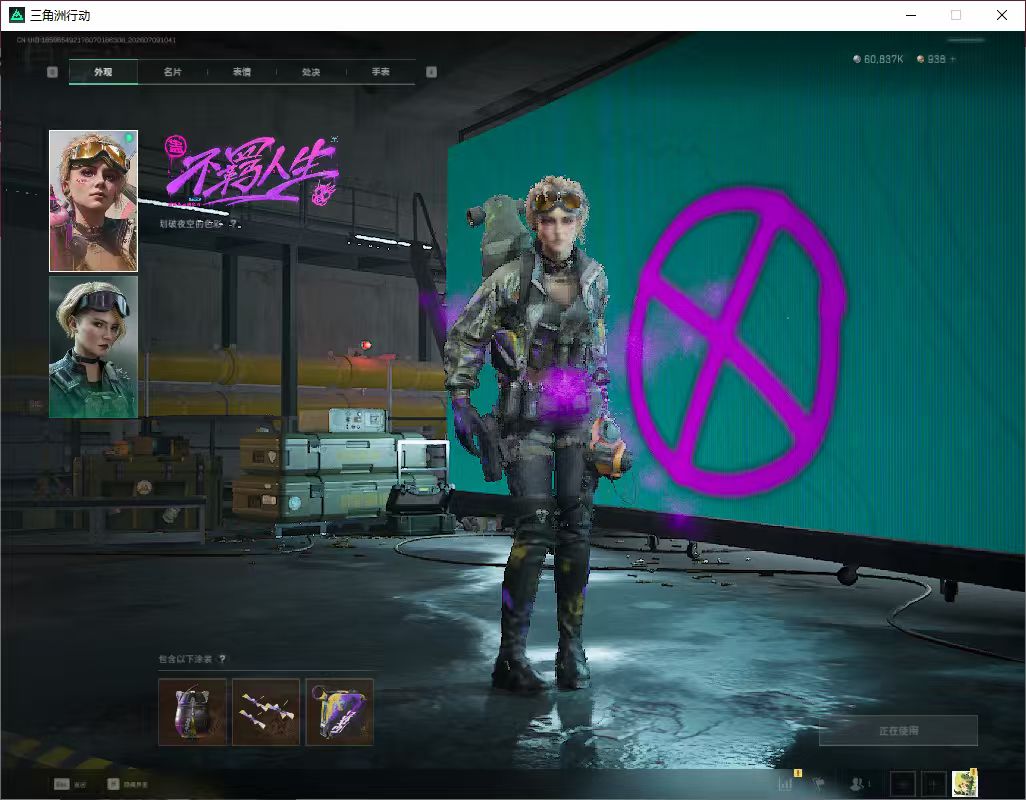Open the help question mark beside the skin description

point(233,224)
